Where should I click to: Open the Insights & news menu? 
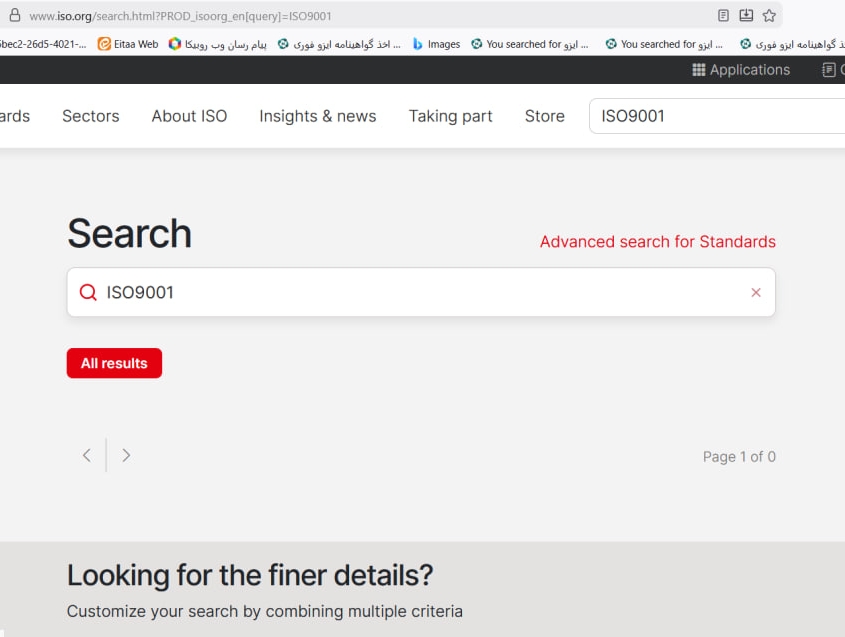pyautogui.click(x=317, y=116)
